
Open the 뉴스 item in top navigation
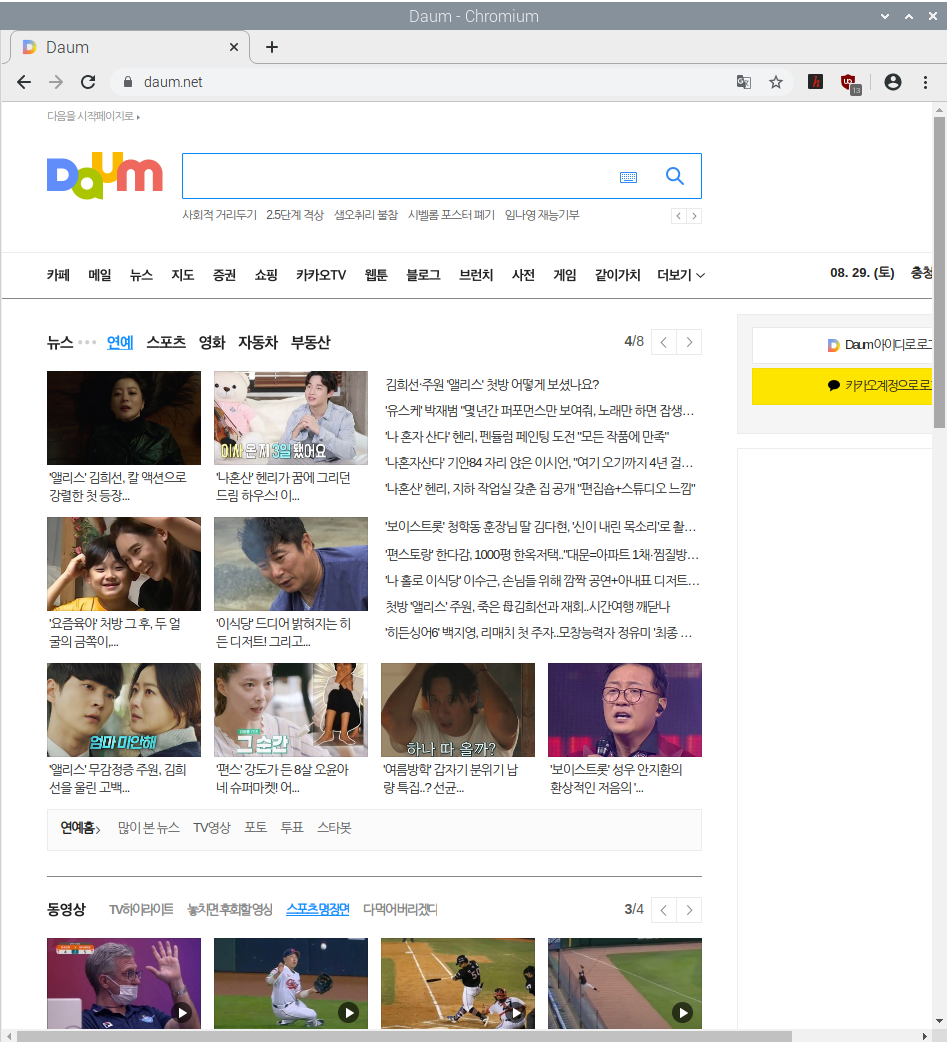coord(141,274)
